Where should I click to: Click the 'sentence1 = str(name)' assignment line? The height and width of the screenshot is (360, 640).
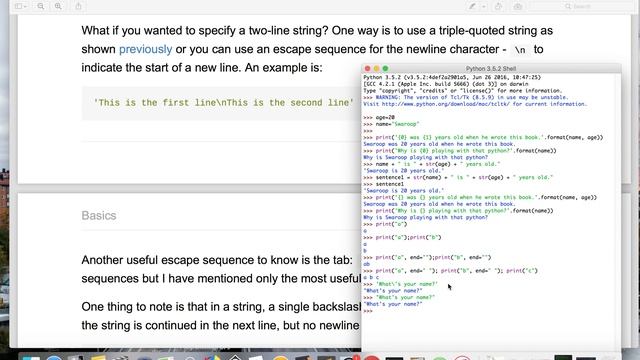tap(458, 178)
